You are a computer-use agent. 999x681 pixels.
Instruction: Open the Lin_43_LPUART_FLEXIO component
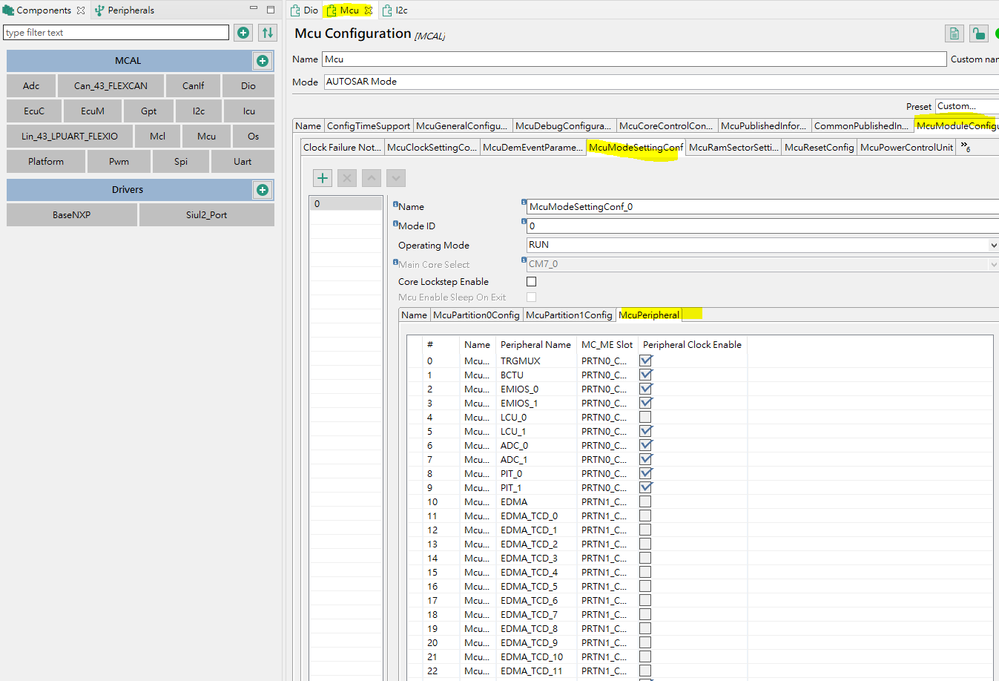coord(69,136)
